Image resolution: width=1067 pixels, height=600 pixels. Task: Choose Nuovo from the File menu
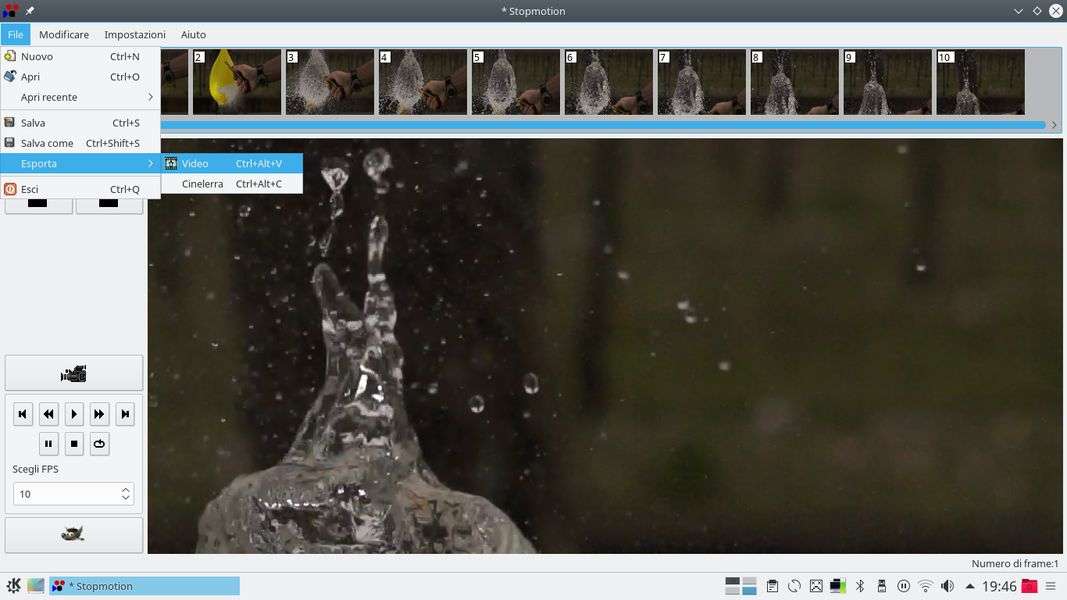tap(80, 56)
